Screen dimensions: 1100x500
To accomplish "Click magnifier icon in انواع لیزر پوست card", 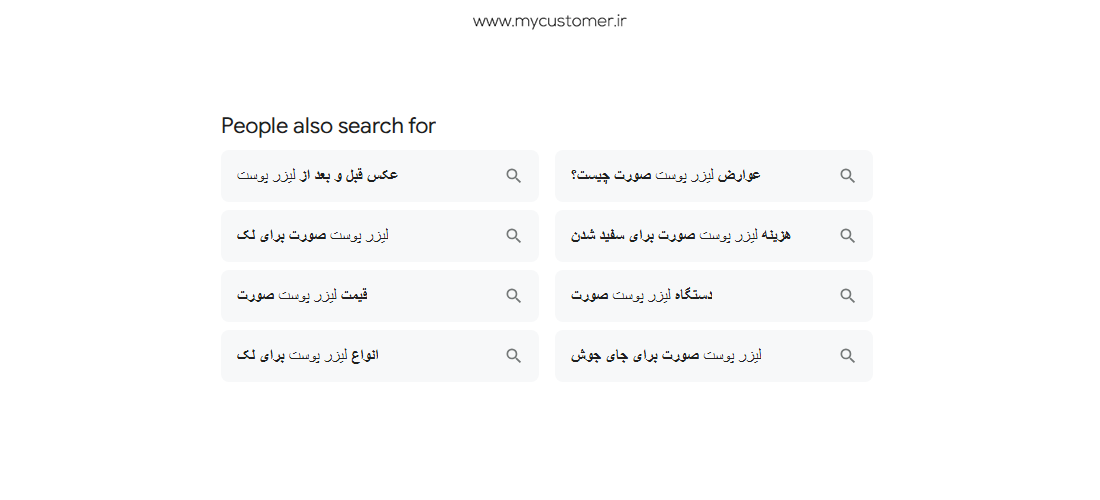I will tap(514, 356).
